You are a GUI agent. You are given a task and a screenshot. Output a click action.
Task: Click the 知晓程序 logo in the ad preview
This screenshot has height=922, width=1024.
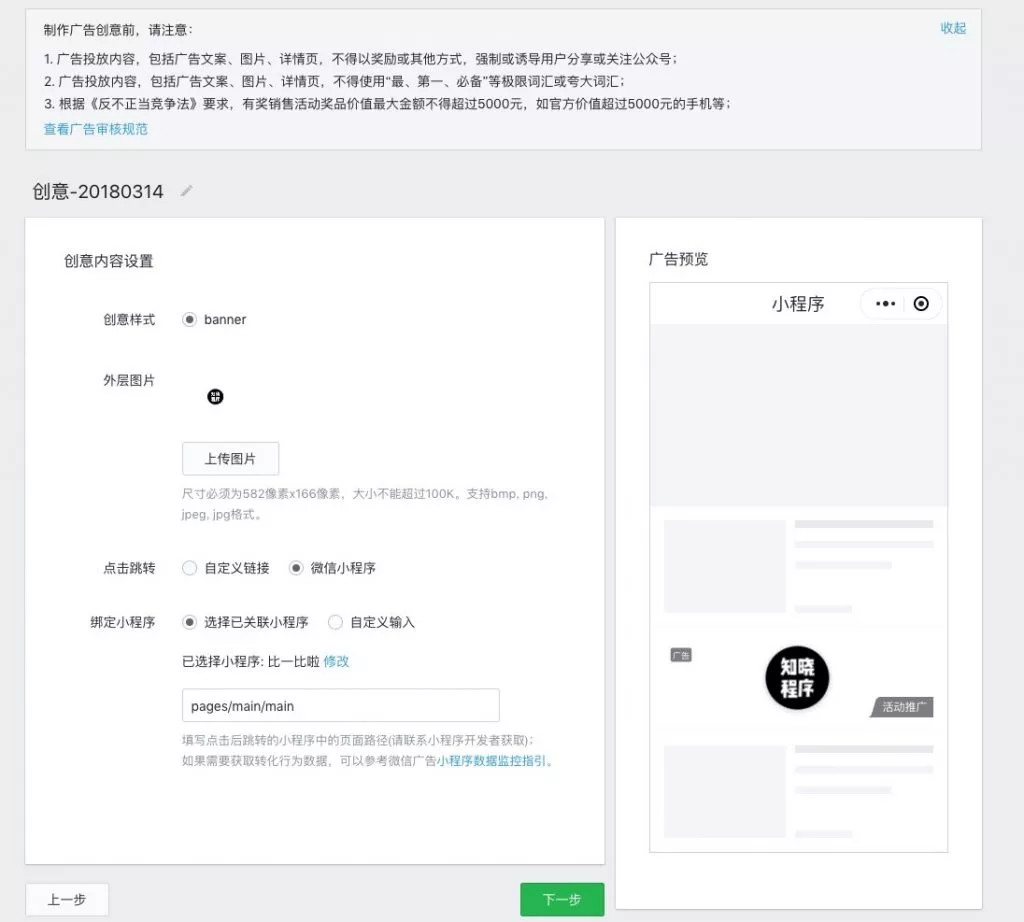(x=795, y=678)
